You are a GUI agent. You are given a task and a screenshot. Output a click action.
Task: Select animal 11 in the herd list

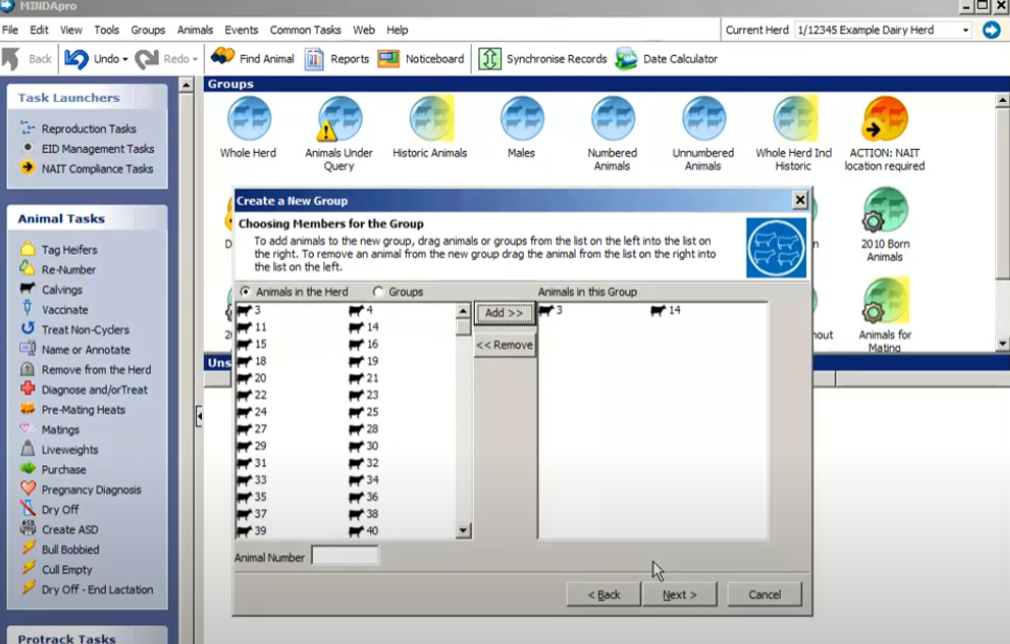252,327
